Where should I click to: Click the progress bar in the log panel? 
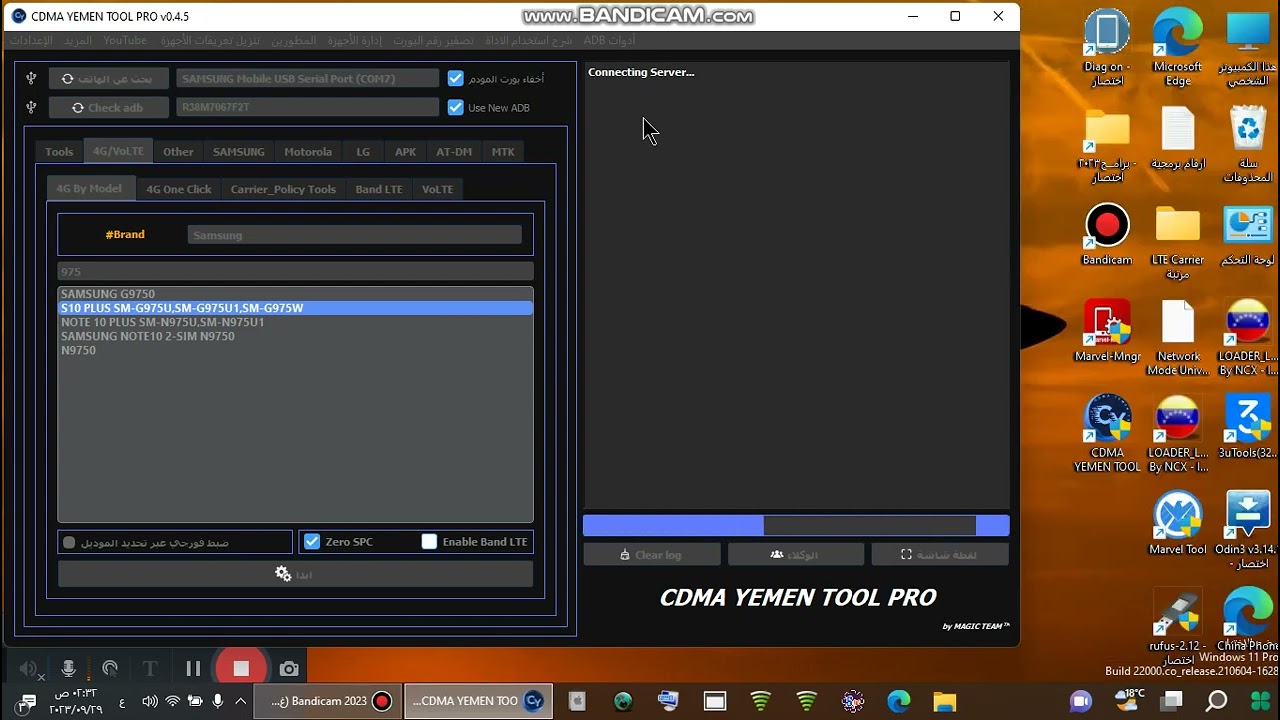coord(796,525)
